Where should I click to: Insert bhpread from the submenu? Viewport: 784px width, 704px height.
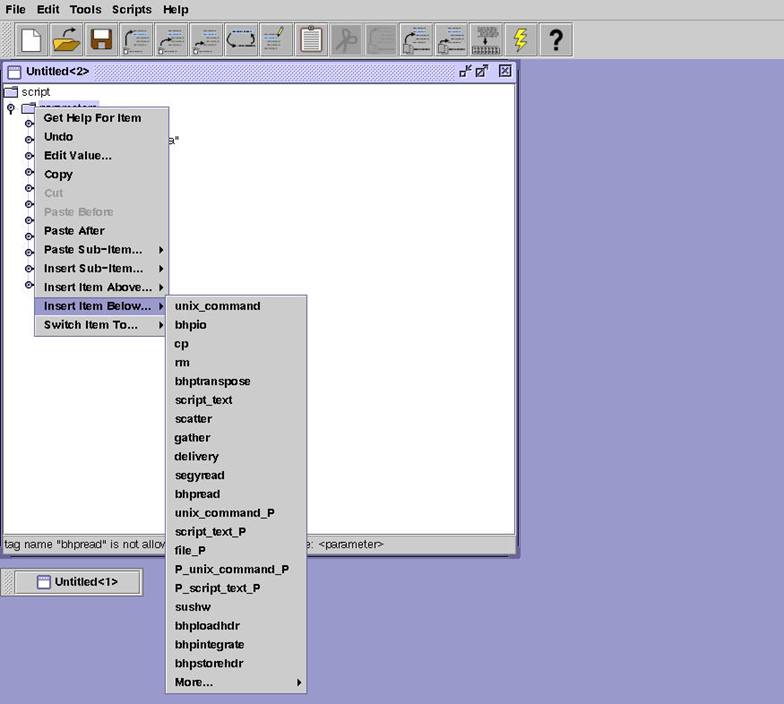[x=236, y=494]
